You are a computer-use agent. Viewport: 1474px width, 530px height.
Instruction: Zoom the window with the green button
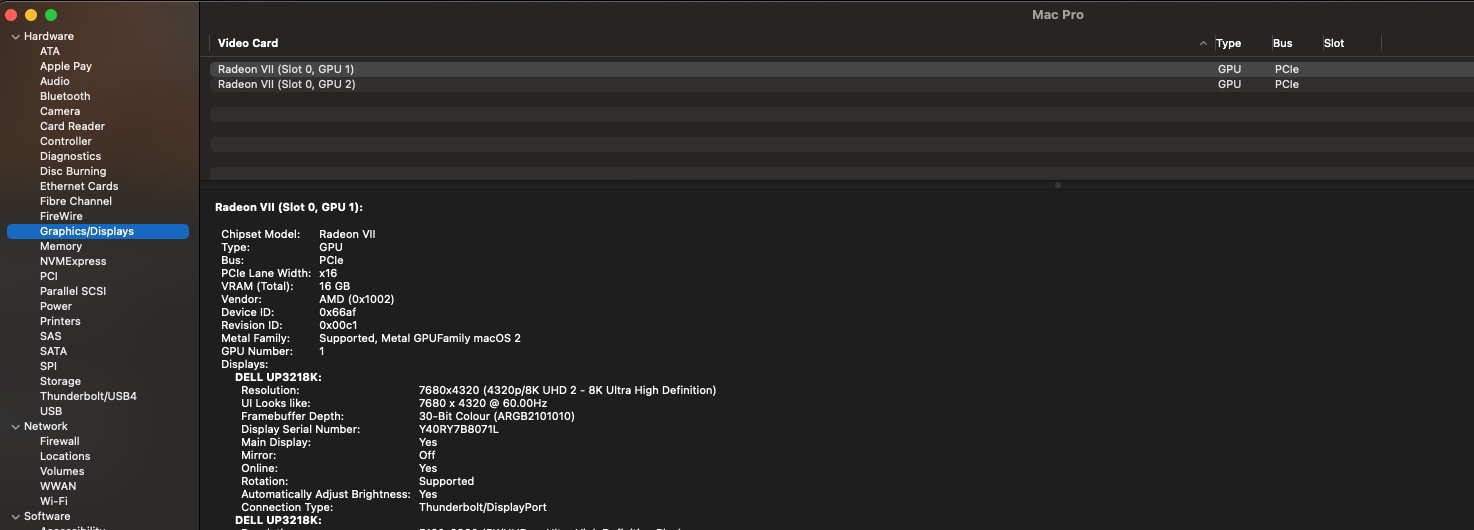[x=51, y=15]
